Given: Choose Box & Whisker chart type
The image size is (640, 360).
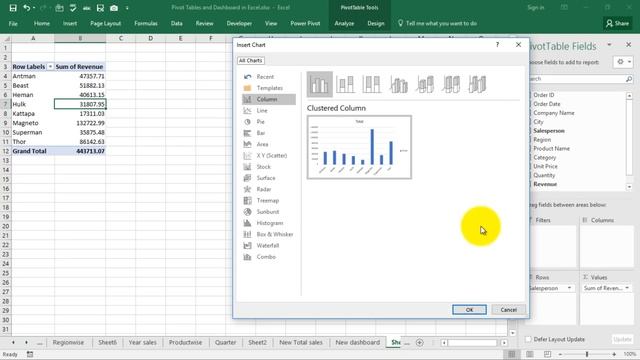Looking at the screenshot, I should [269, 234].
